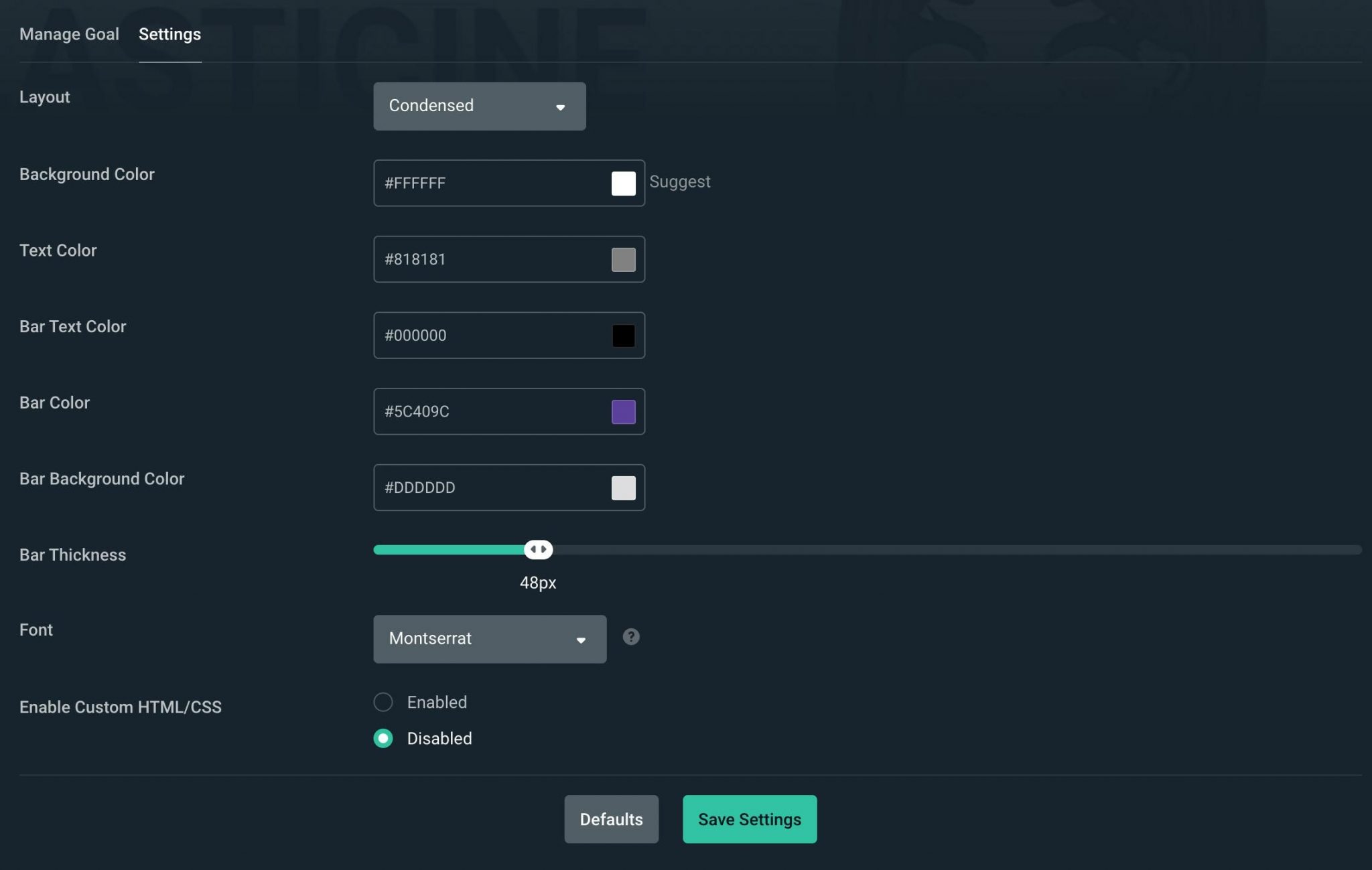Open the Layout dropdown showing Condensed
The height and width of the screenshot is (870, 1372).
click(478, 106)
